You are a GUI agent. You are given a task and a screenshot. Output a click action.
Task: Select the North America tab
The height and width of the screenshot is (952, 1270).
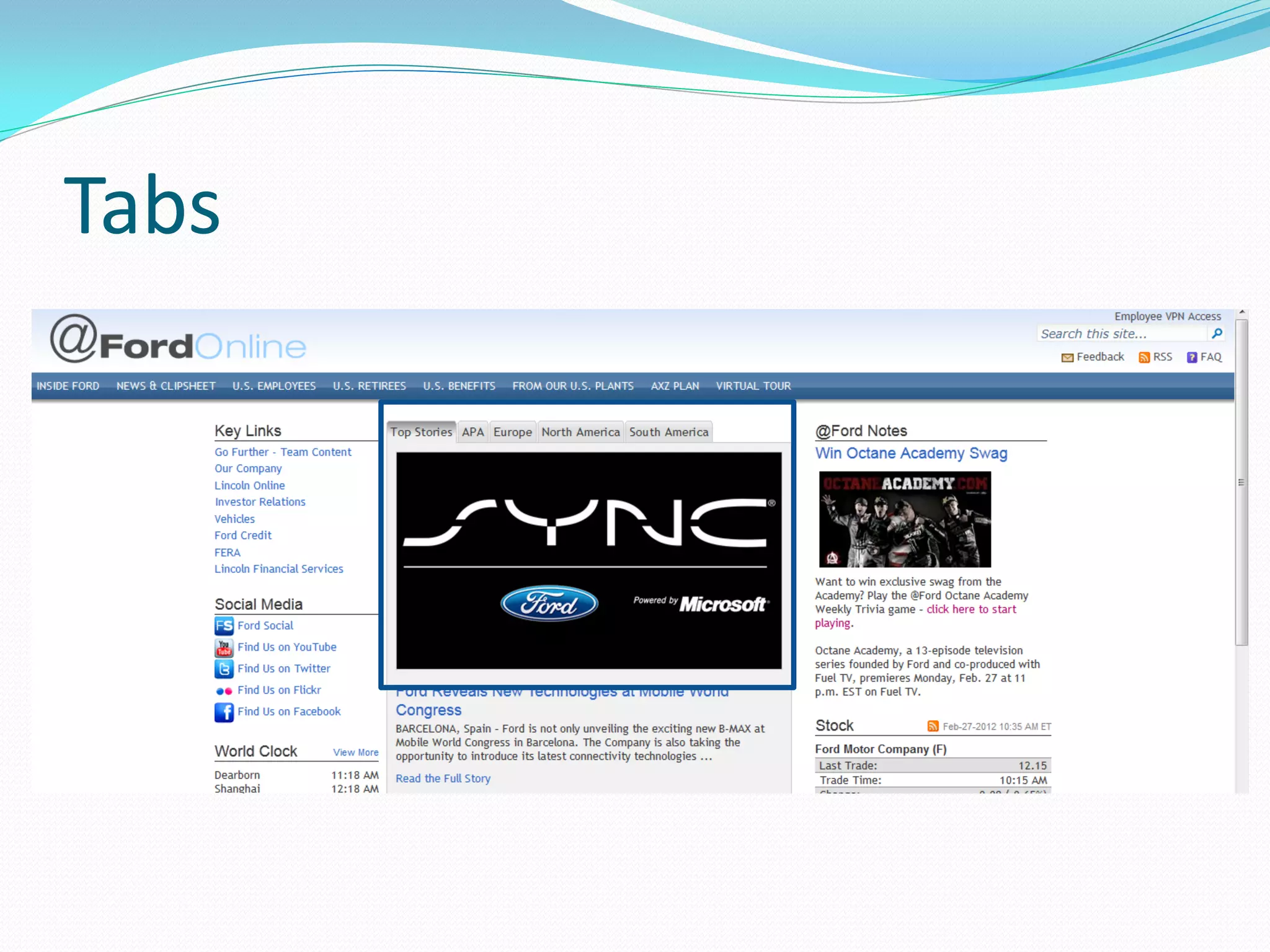pyautogui.click(x=580, y=432)
